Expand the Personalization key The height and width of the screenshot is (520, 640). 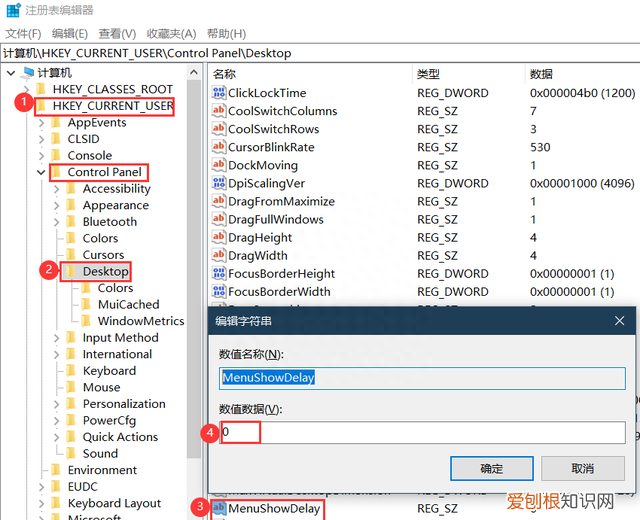click(x=56, y=404)
